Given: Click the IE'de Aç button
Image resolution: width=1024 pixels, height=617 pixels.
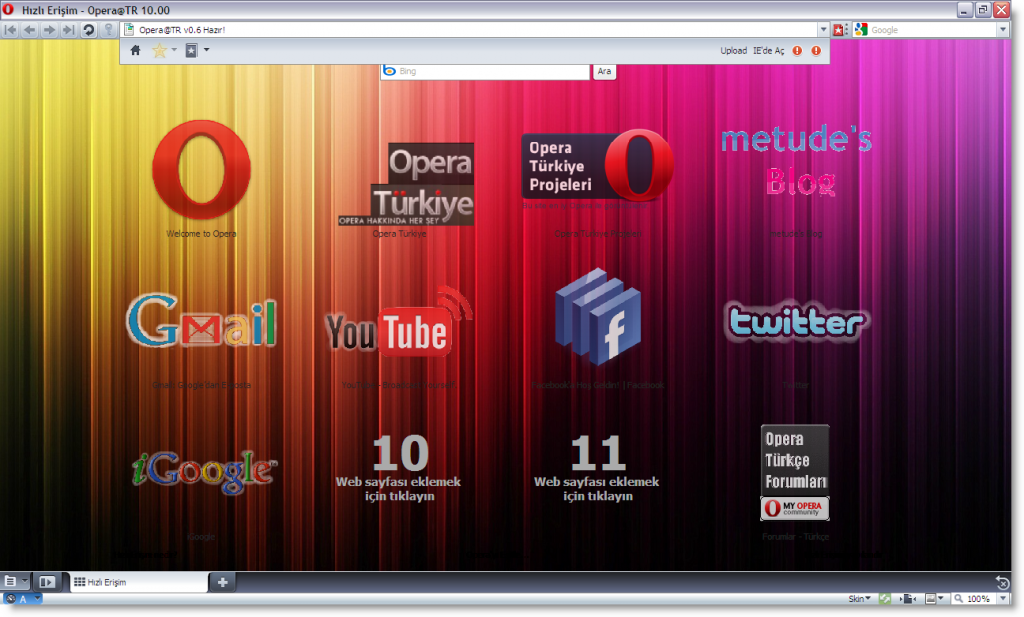Looking at the screenshot, I should [x=769, y=50].
